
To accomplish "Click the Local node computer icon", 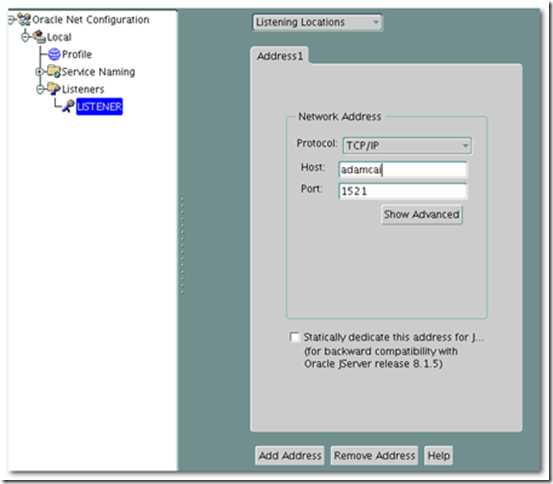I will 39,36.
